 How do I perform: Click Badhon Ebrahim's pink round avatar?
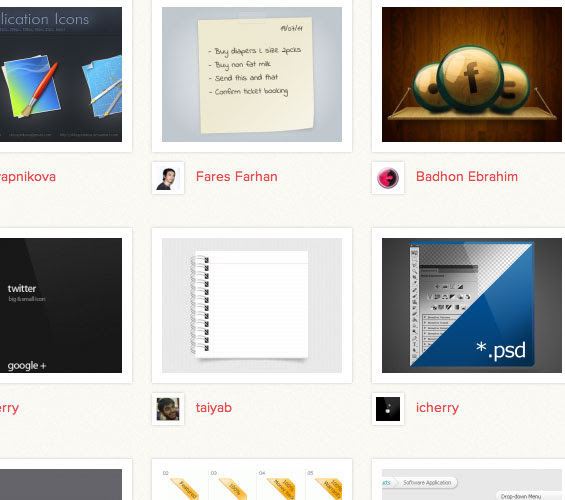tap(388, 178)
